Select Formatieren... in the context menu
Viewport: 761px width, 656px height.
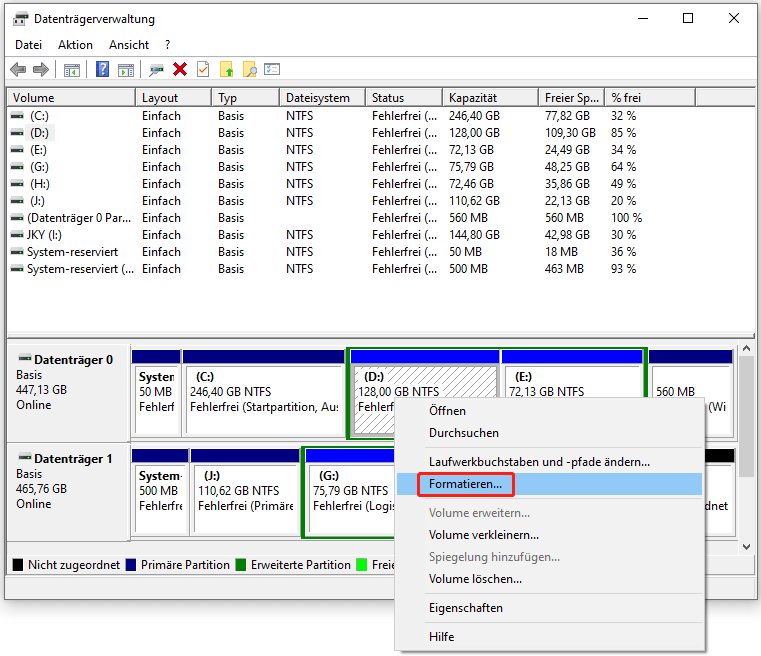pos(549,484)
